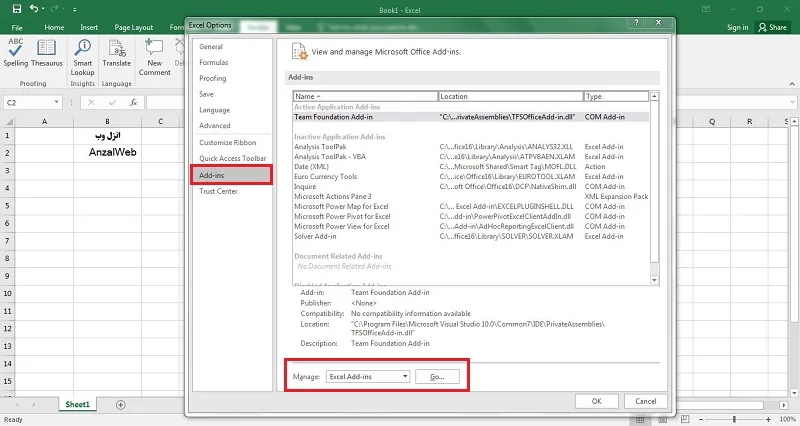The height and width of the screenshot is (426, 800).
Task: Click the add-ins list scrollbar up arrow
Action: tap(654, 96)
